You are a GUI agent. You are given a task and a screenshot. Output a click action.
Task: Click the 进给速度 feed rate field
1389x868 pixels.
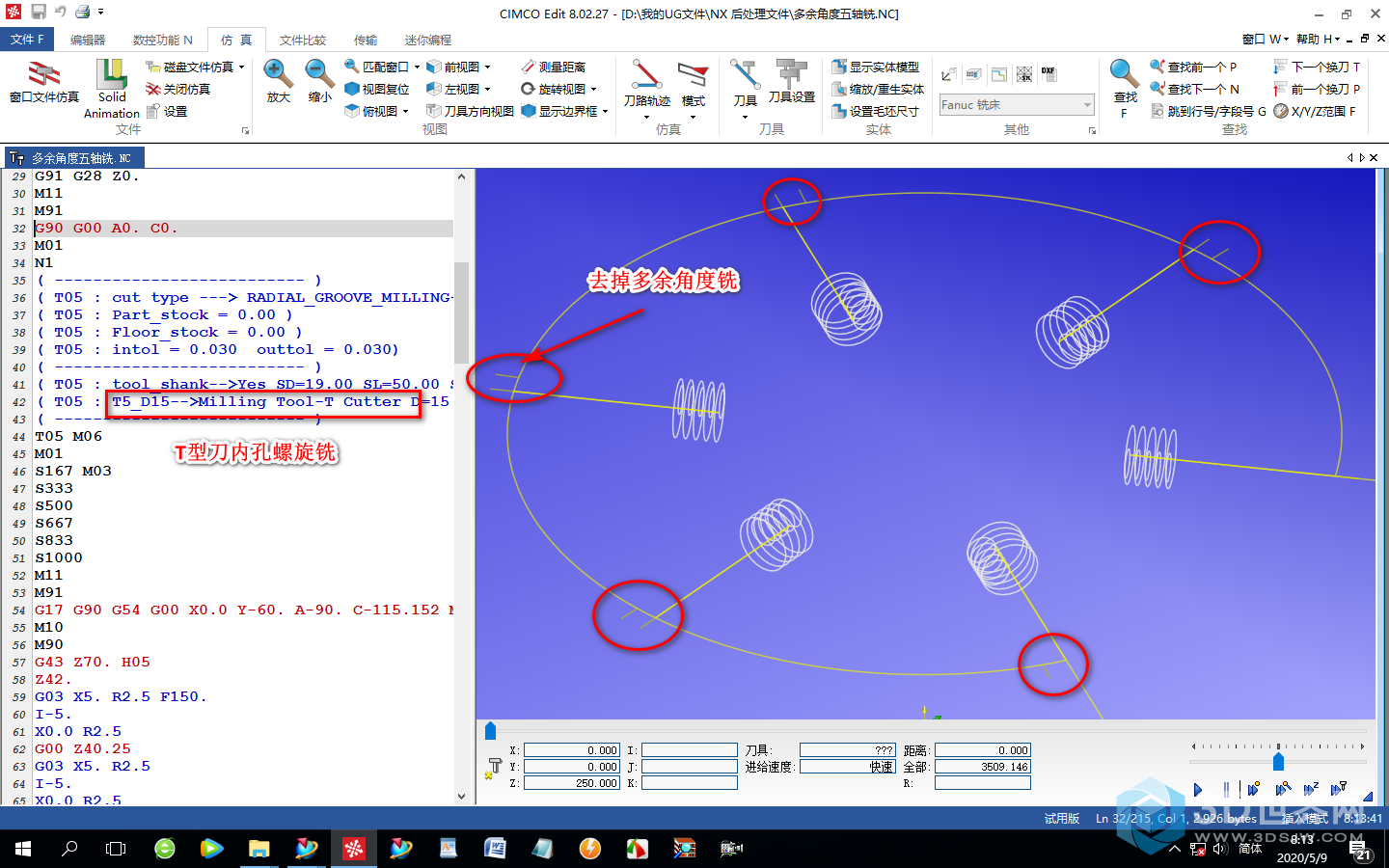[848, 767]
